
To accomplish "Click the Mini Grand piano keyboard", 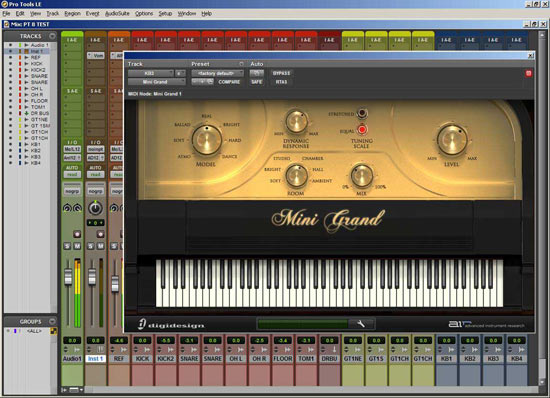I will click(x=329, y=283).
